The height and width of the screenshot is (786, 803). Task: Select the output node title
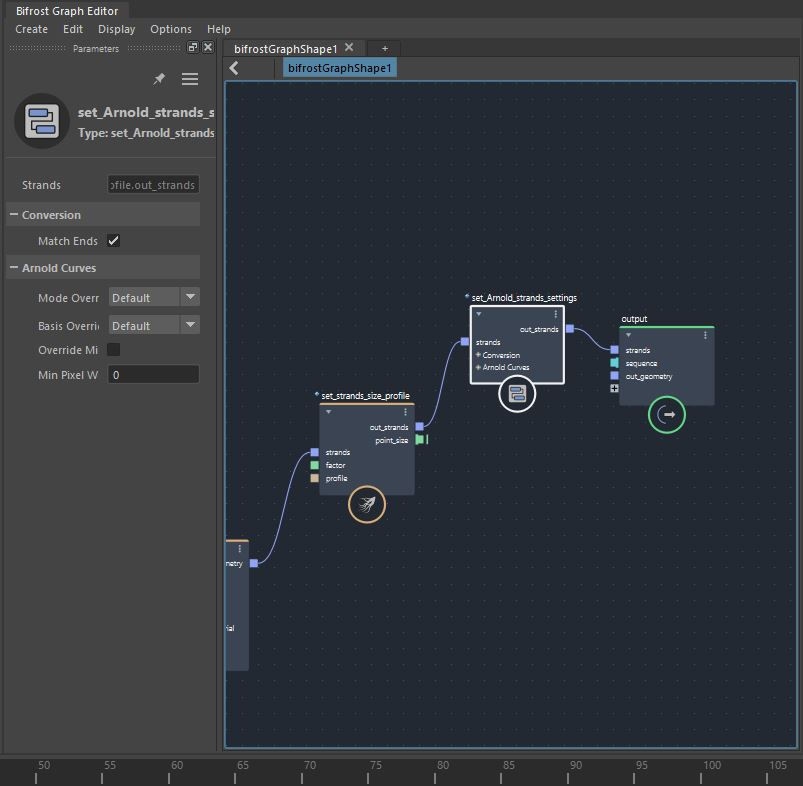634,318
